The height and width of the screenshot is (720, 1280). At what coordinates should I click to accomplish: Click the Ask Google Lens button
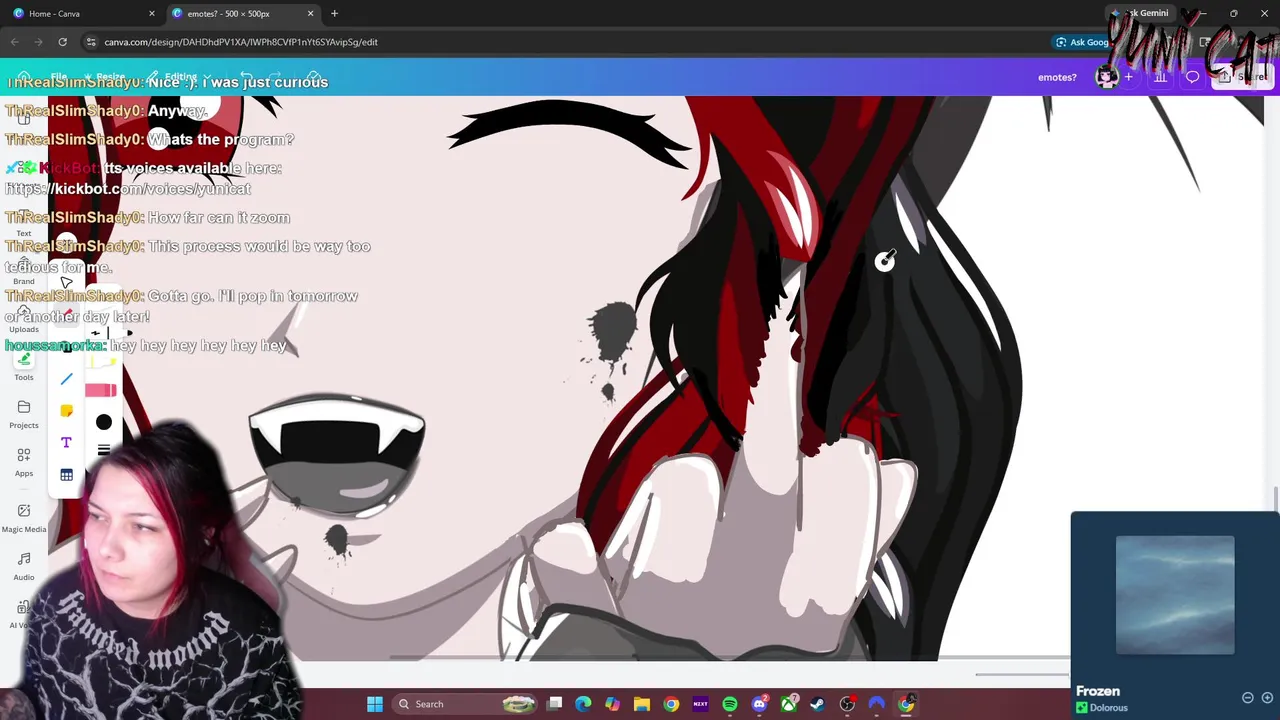pyautogui.click(x=1082, y=42)
